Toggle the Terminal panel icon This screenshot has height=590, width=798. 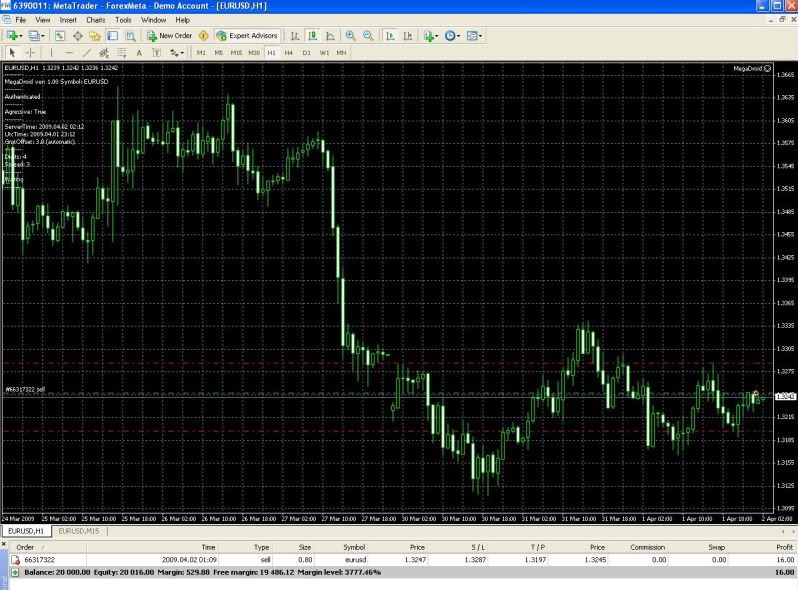[112, 36]
